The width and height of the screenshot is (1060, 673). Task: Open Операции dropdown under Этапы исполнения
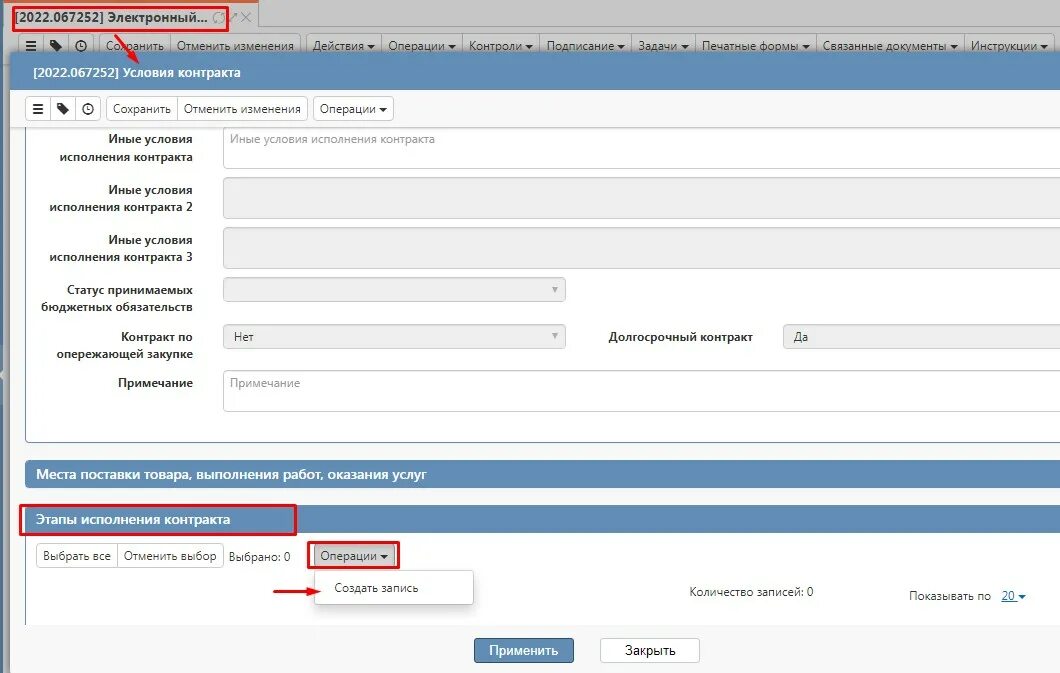354,556
